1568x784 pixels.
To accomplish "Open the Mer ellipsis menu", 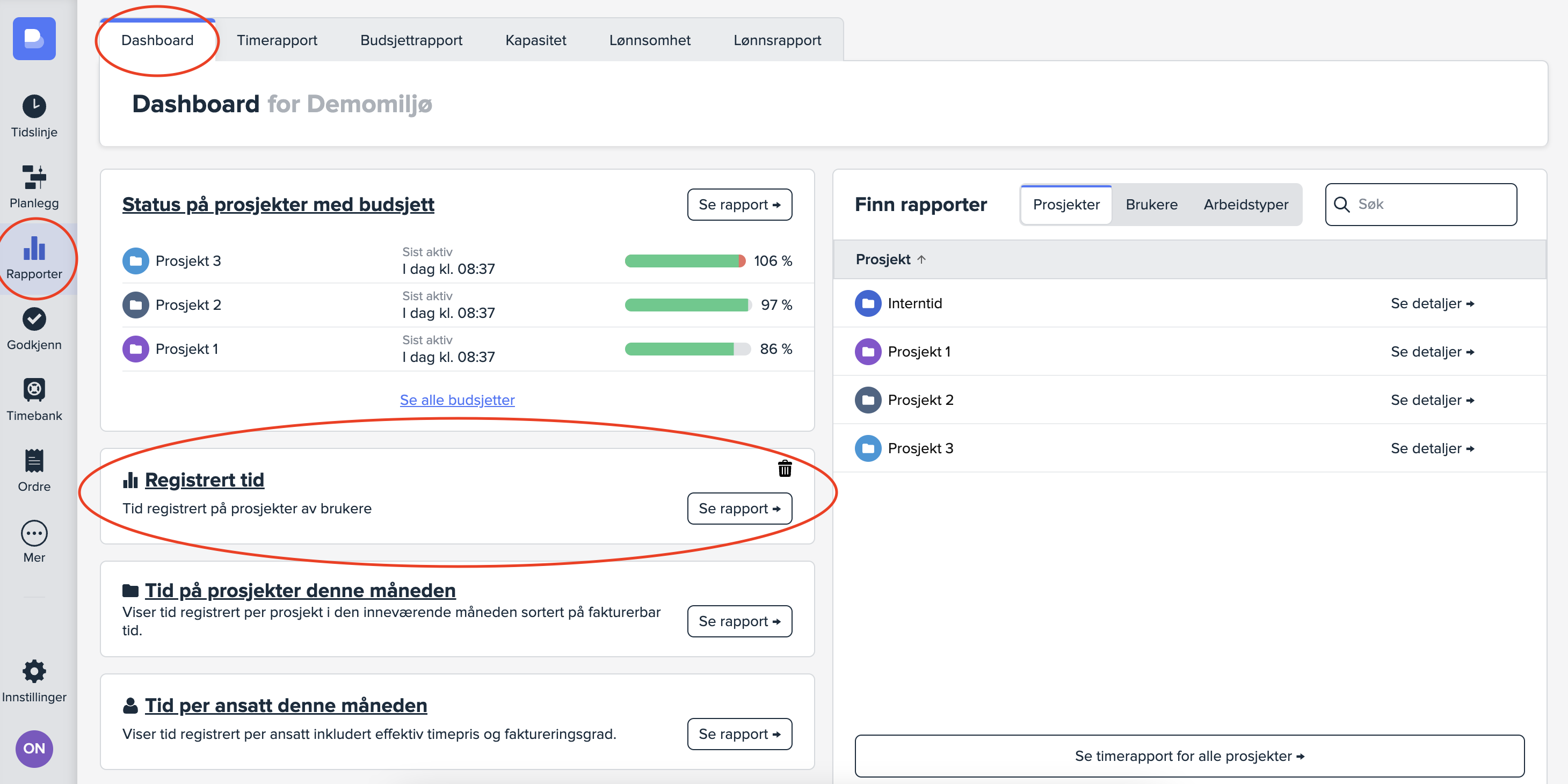I will 34,541.
